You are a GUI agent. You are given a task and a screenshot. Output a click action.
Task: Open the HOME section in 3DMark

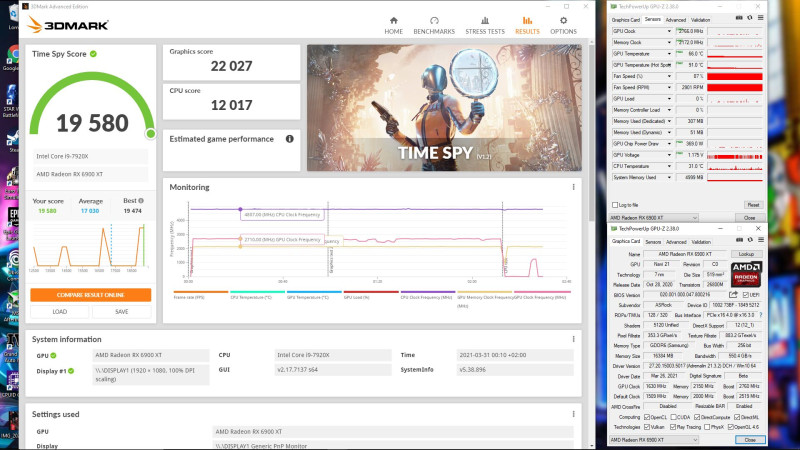coord(393,26)
